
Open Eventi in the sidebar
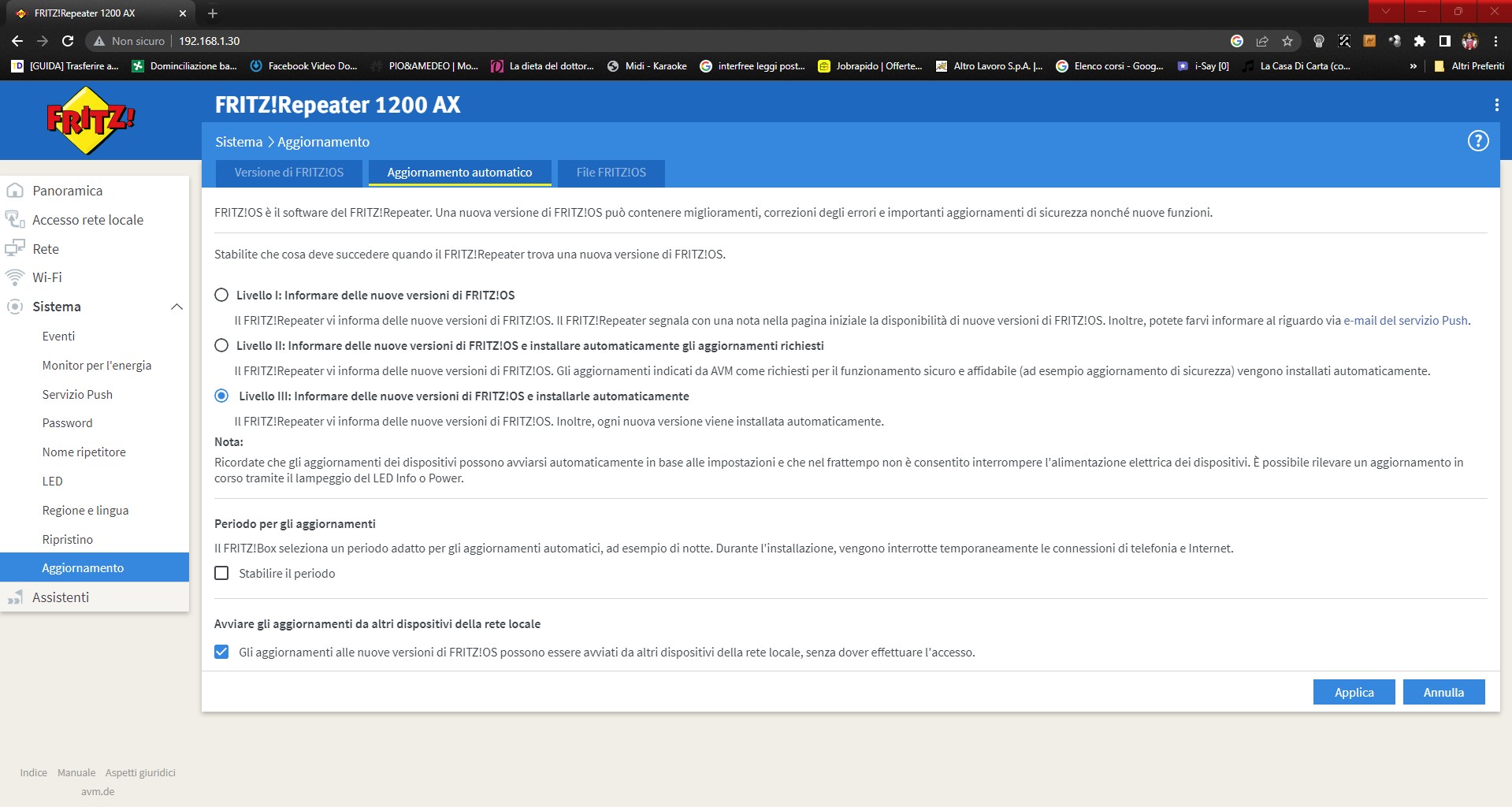(x=58, y=336)
